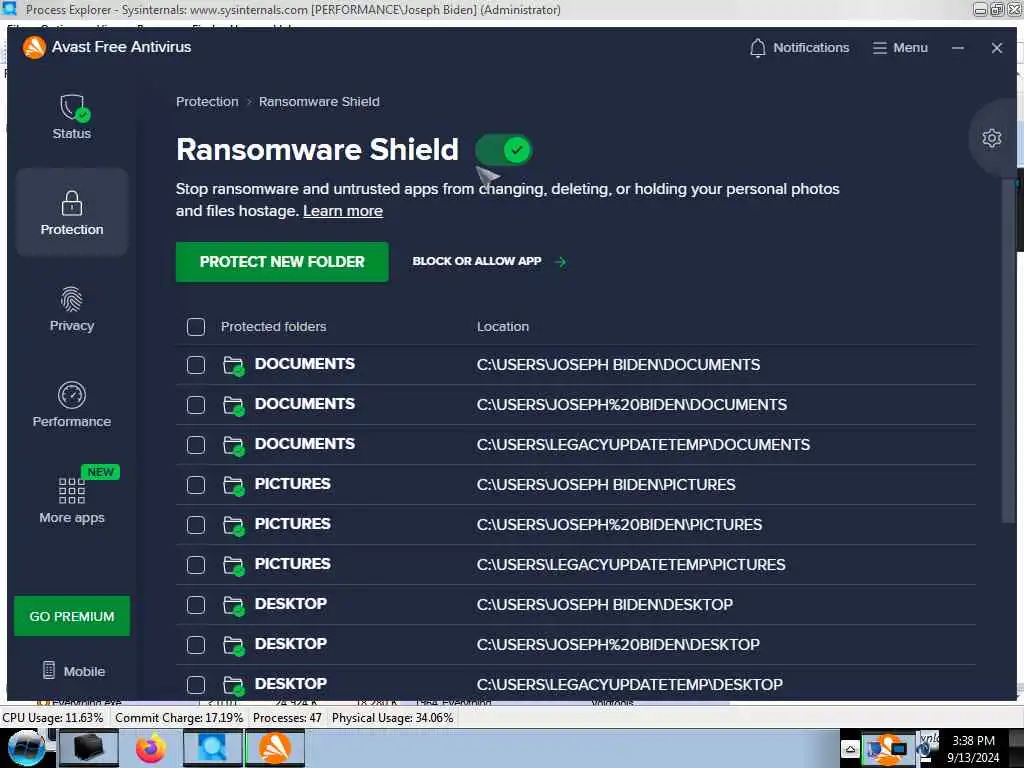
Task: Click the black box taskbar application
Action: click(x=89, y=748)
